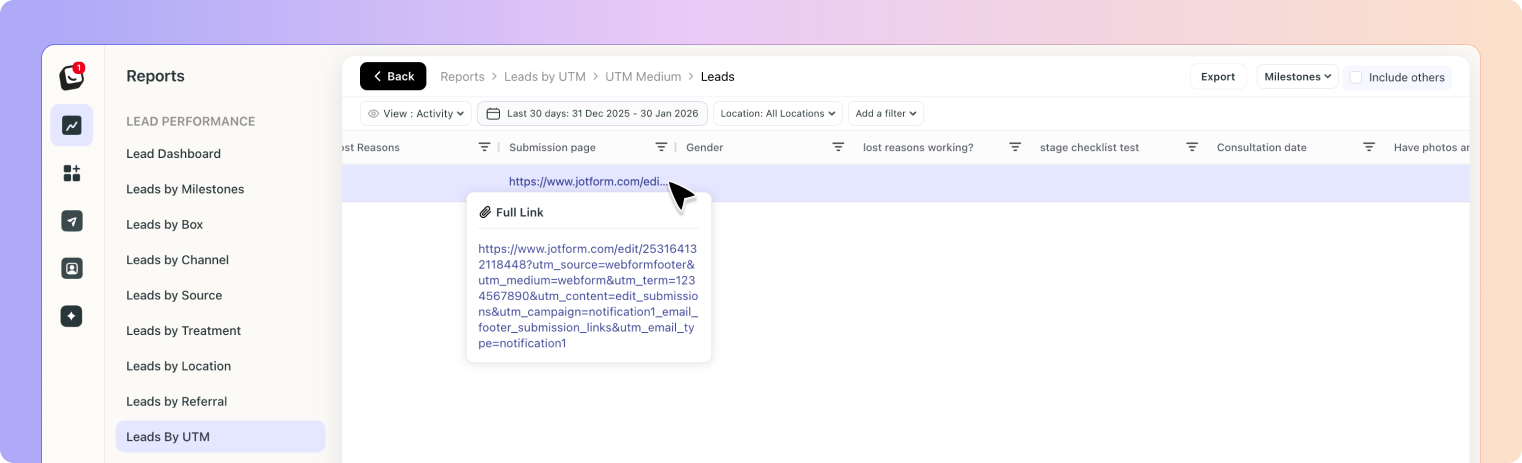Open the Reports chart icon in sidebar
The image size is (1522, 463).
pos(72,125)
